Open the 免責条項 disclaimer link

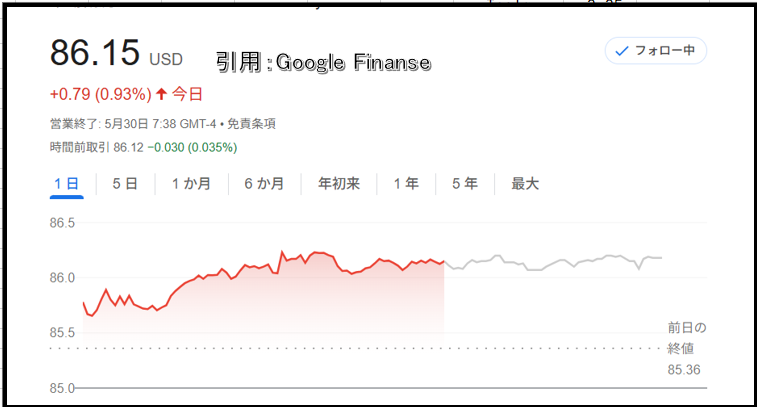click(251, 124)
